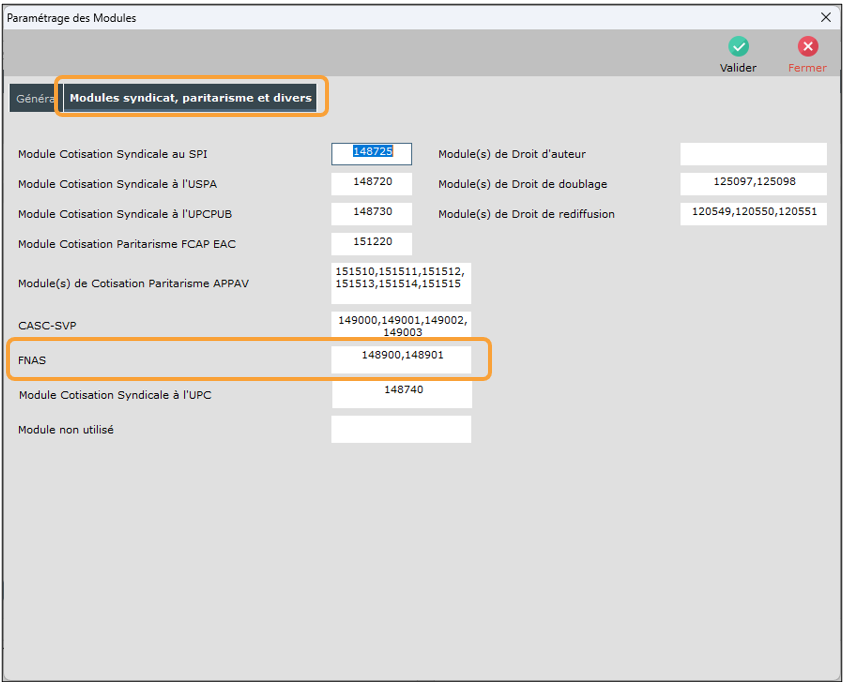Viewport: 843px width, 682px height.
Task: Click the UPCPUB module field 148730
Action: click(x=372, y=214)
